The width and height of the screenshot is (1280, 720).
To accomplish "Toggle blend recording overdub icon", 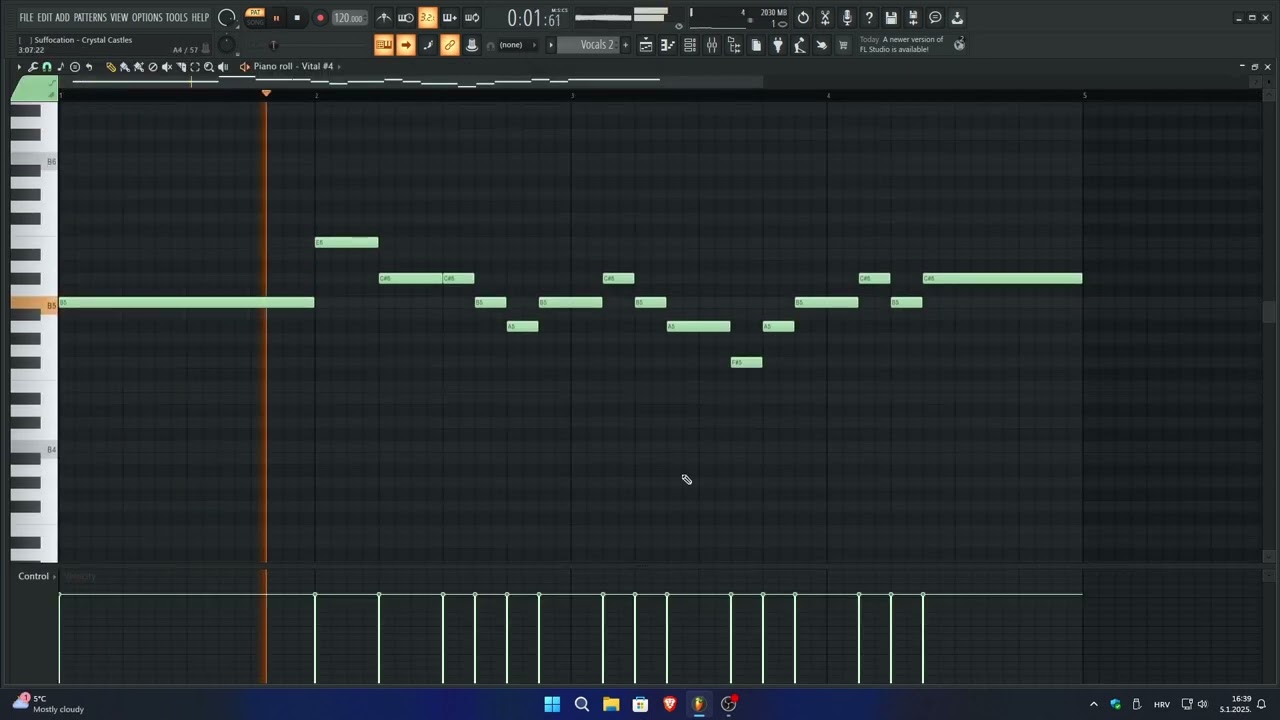I will (x=450, y=18).
